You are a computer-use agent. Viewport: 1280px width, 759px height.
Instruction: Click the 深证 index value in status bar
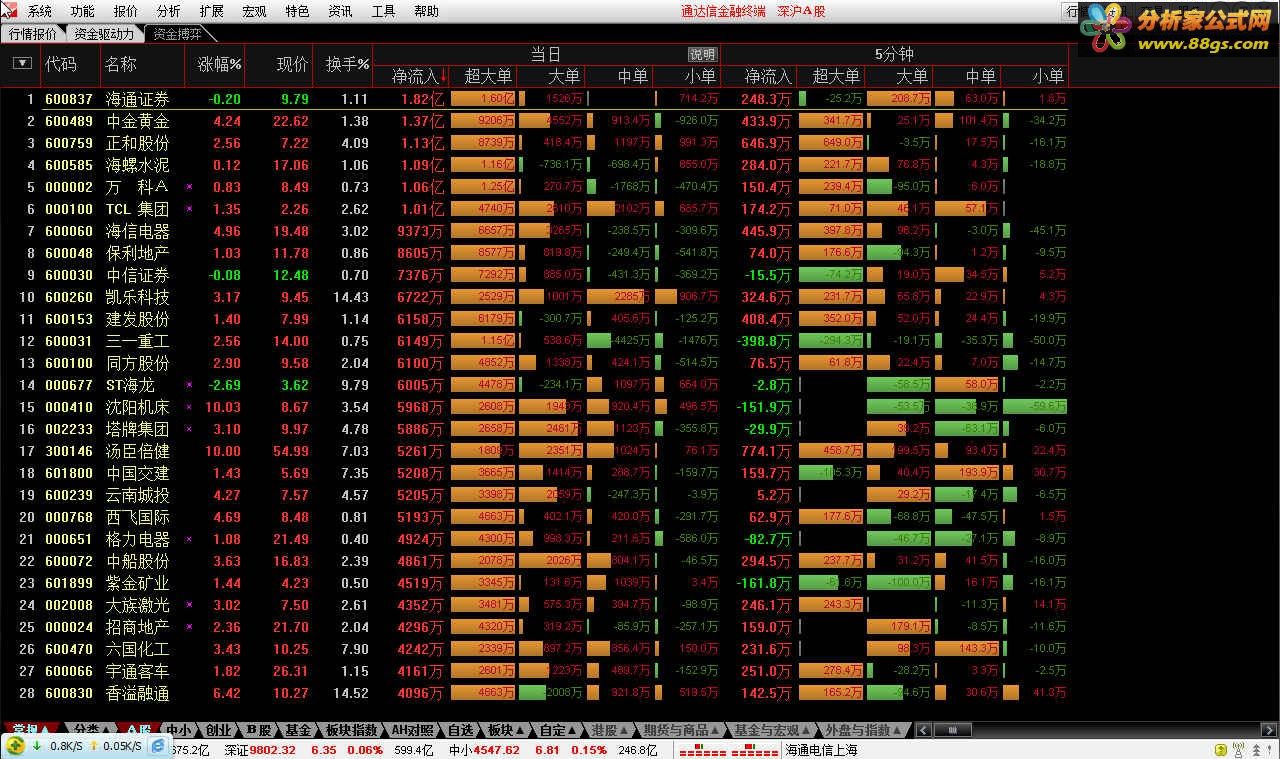click(x=272, y=750)
